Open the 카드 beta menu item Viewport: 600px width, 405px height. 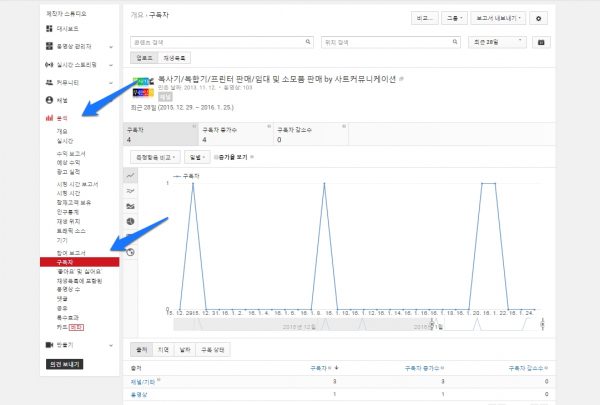pos(70,327)
